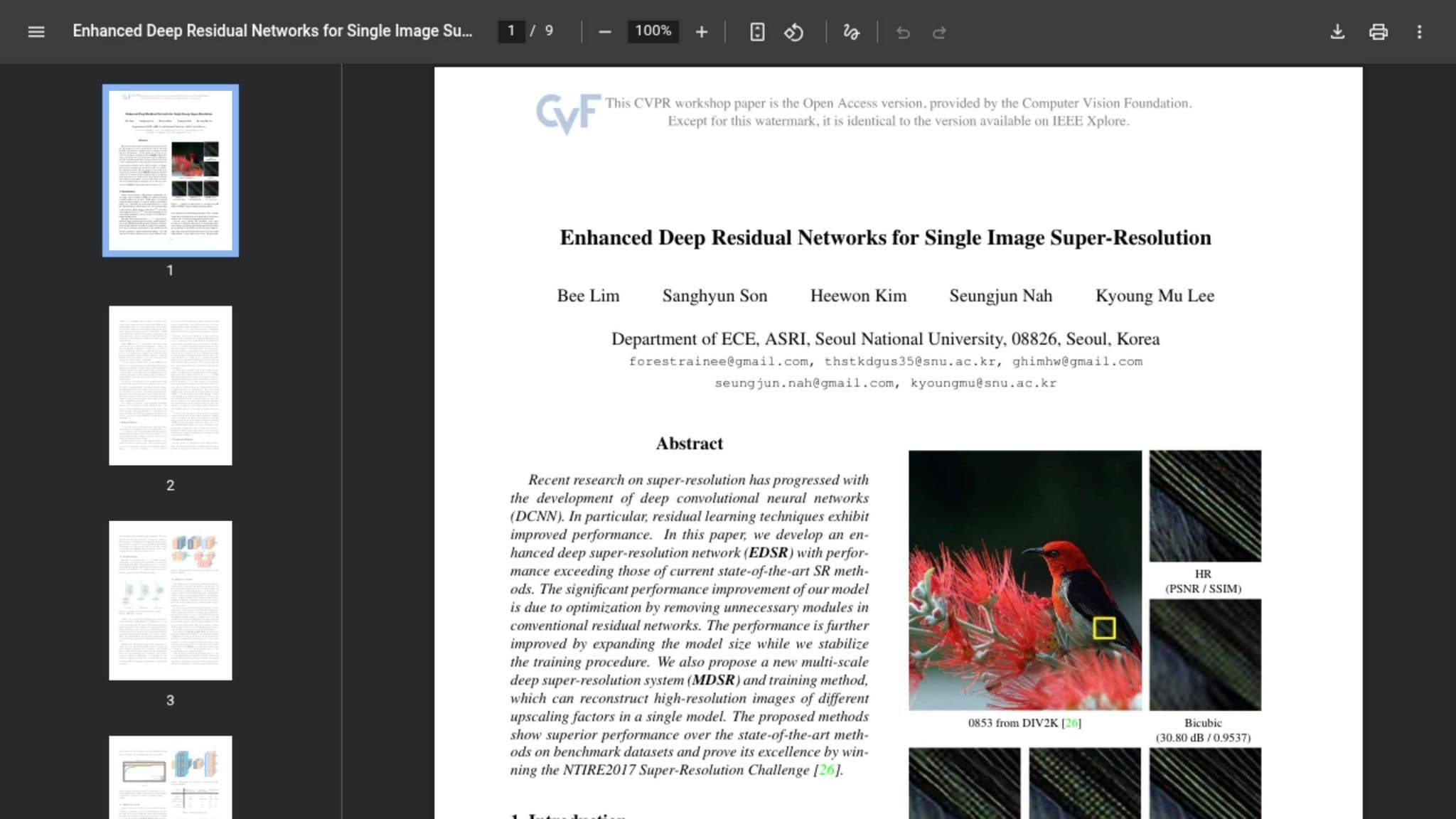This screenshot has width=1456, height=819.
Task: Jump to page 3 thumbnail
Action: pyautogui.click(x=171, y=600)
